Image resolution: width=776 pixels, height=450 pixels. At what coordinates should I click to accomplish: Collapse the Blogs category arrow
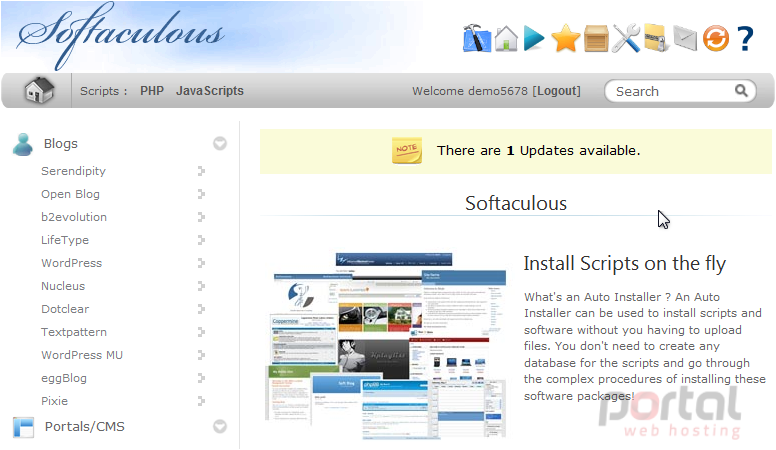220,144
